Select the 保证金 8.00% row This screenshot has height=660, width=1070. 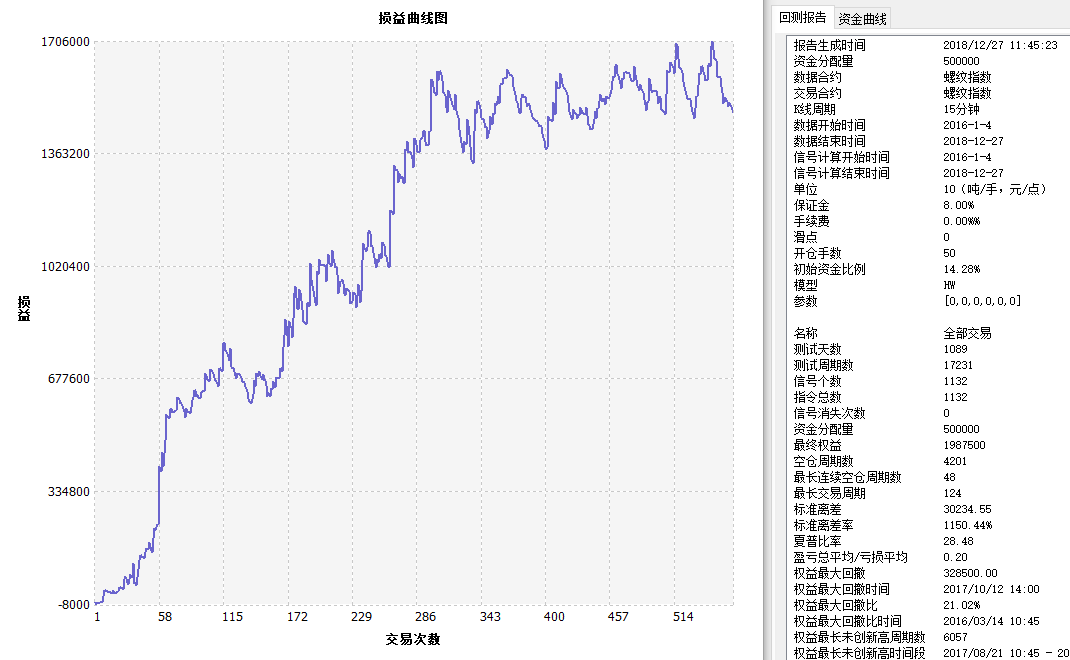point(811,205)
